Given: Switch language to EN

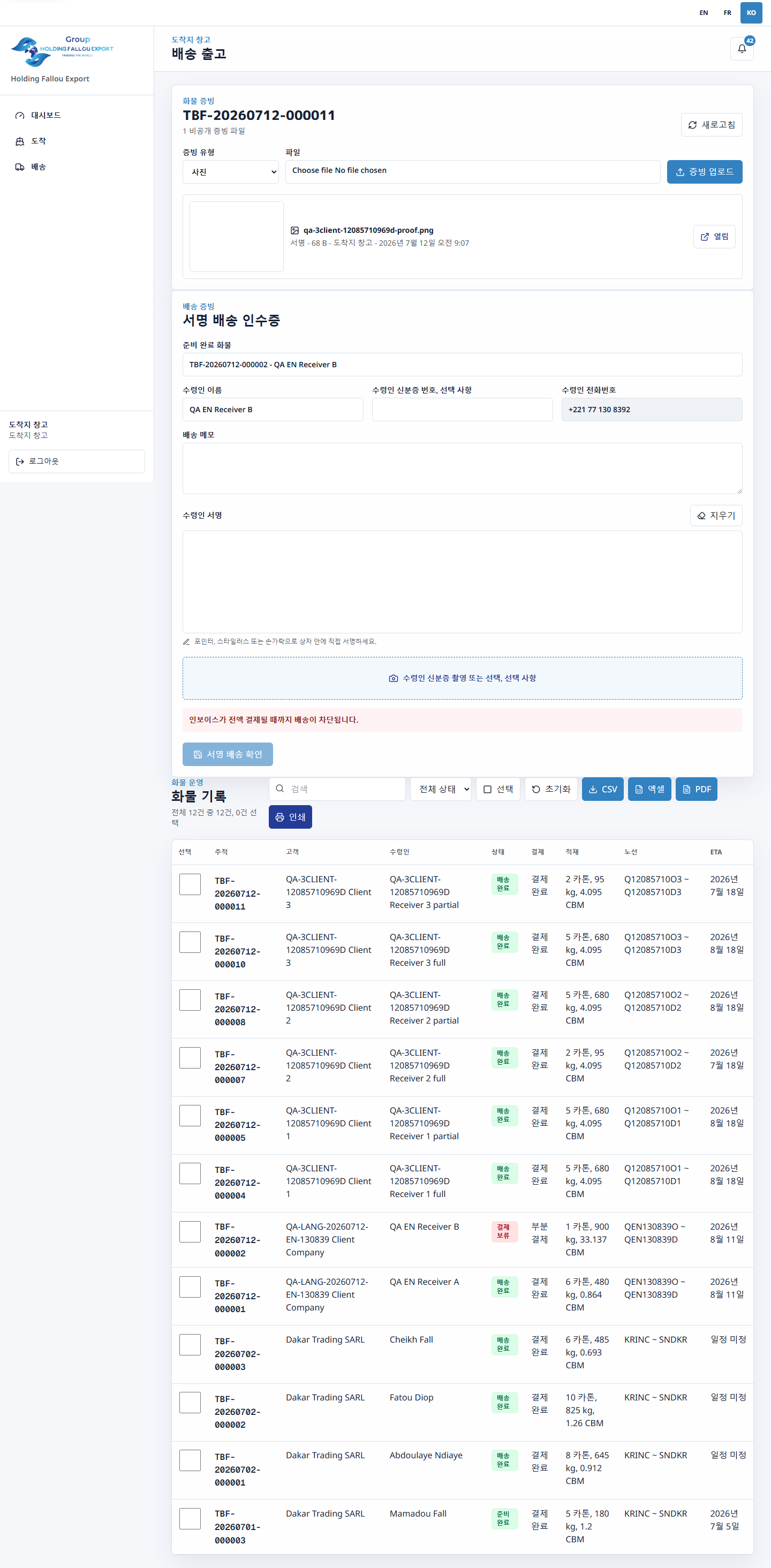Looking at the screenshot, I should point(704,13).
